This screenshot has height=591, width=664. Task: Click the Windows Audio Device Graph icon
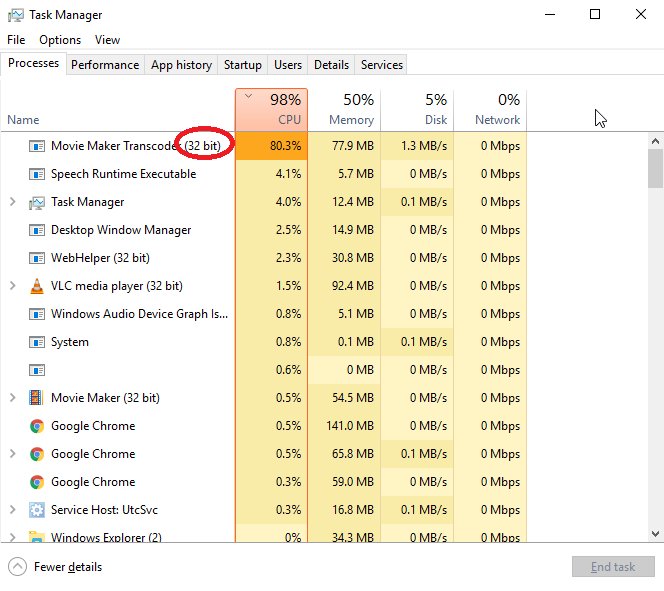pyautogui.click(x=37, y=314)
